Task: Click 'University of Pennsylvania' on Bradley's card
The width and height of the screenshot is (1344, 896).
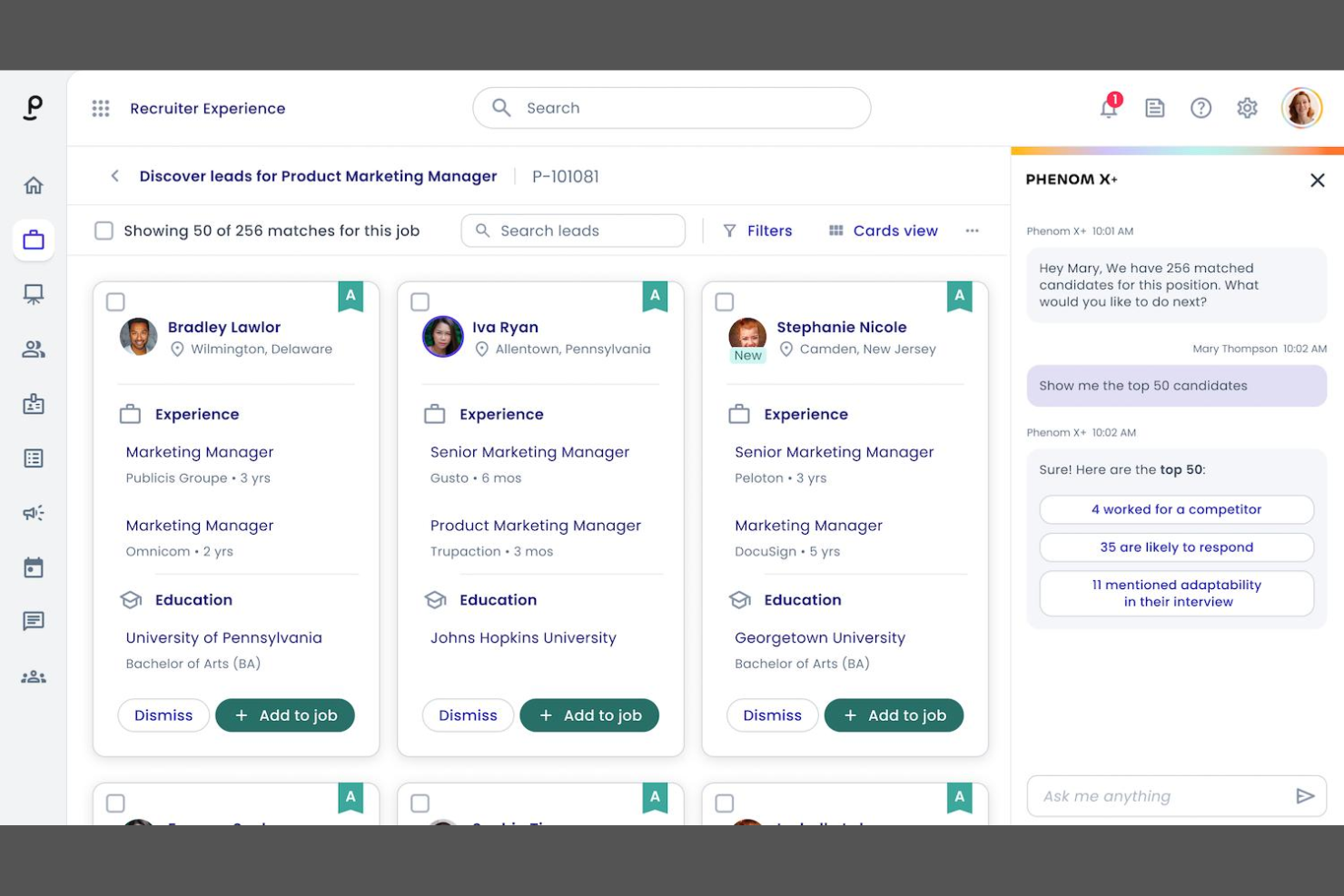Action: pos(224,637)
